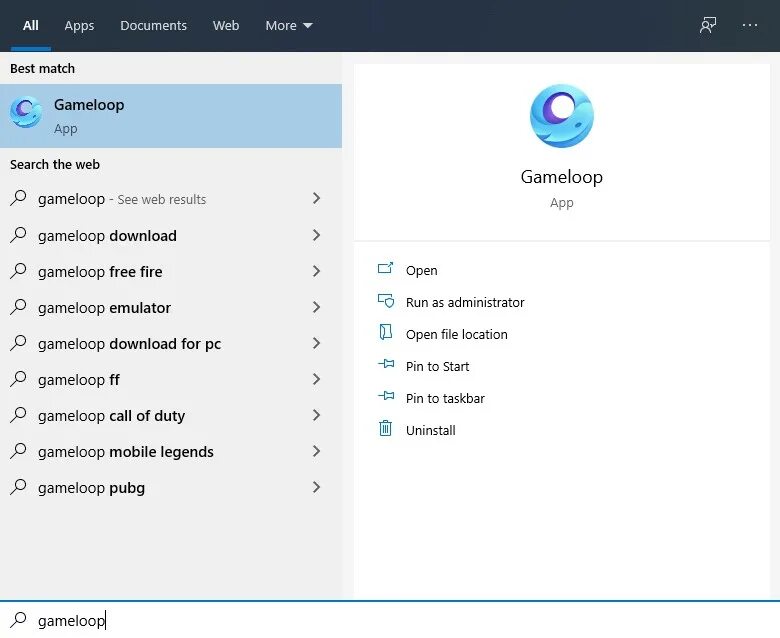Open the three-dot options menu
This screenshot has height=638, width=780.
(749, 25)
